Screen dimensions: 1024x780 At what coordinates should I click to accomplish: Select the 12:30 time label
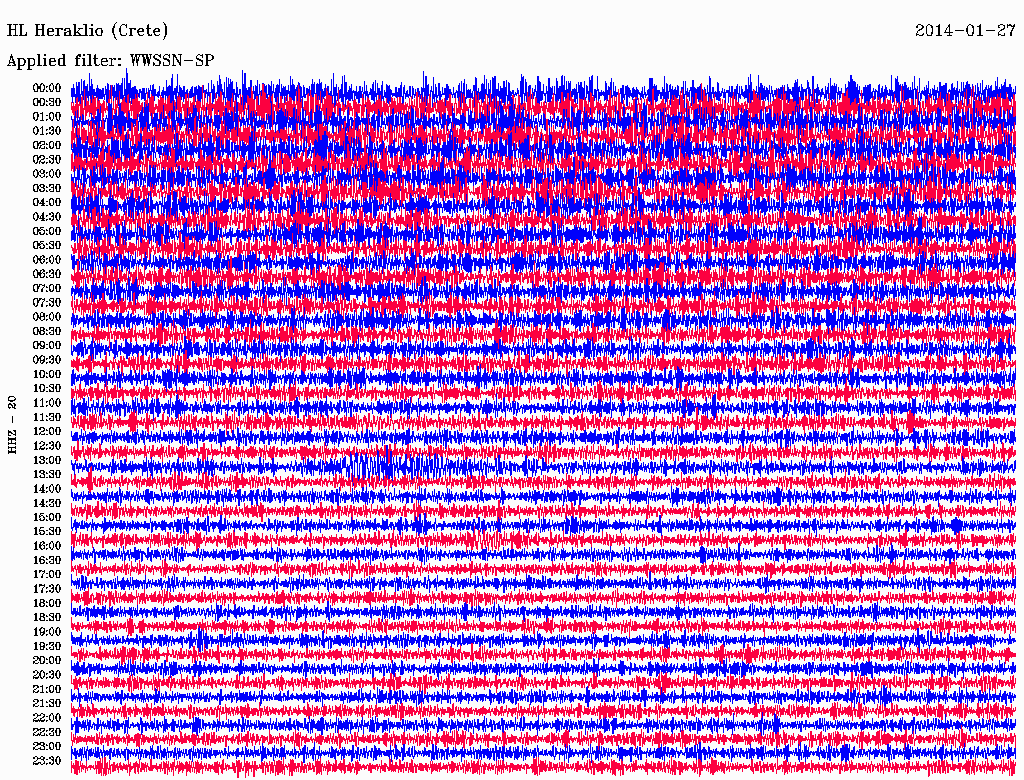(47, 446)
